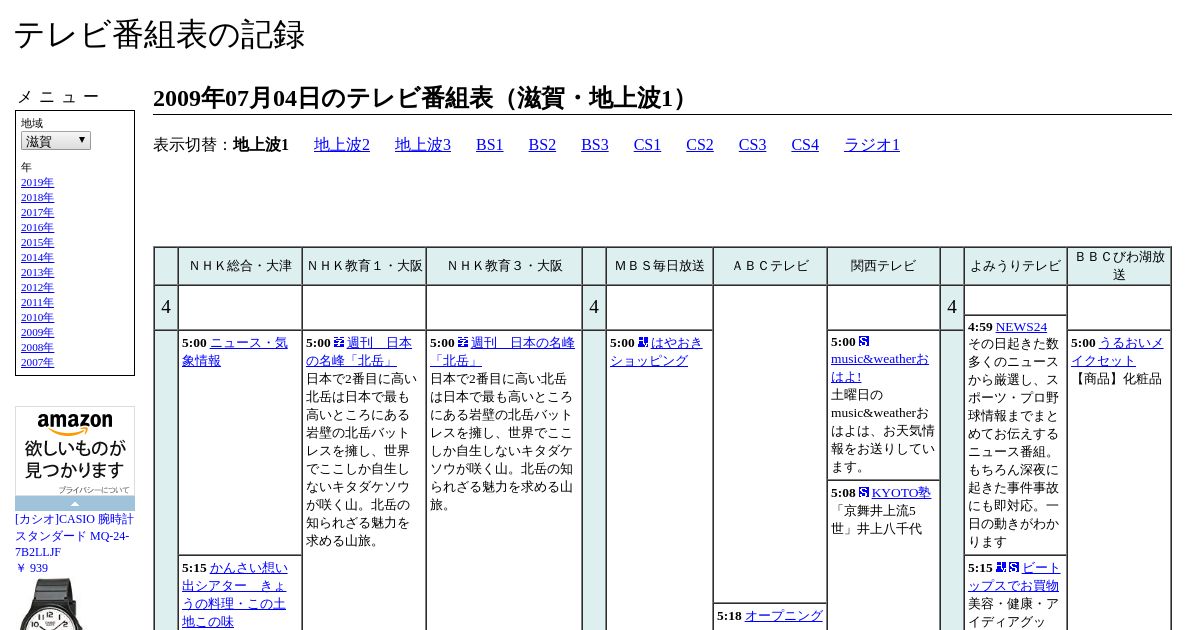Open the 2016年 archive link

tap(37, 227)
